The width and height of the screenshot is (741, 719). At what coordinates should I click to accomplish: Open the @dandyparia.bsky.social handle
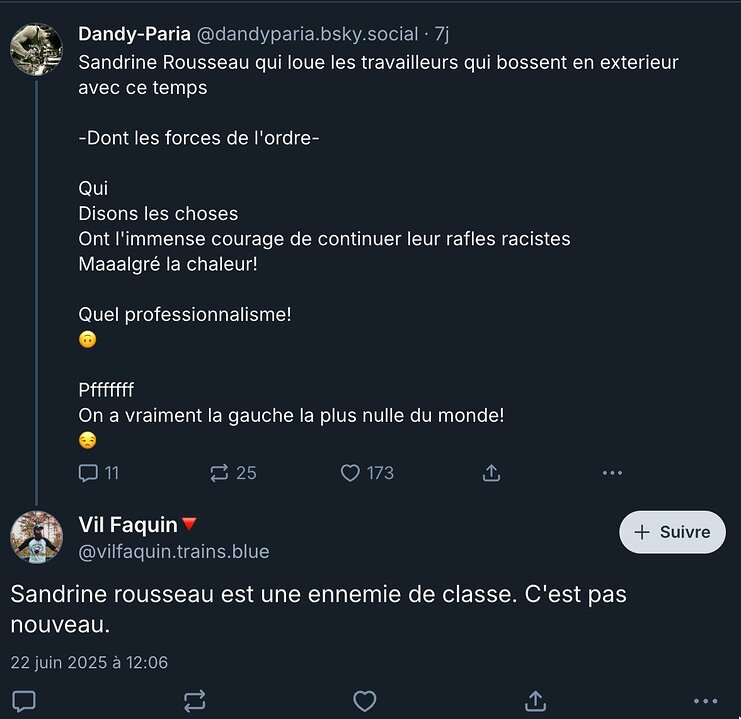[307, 34]
